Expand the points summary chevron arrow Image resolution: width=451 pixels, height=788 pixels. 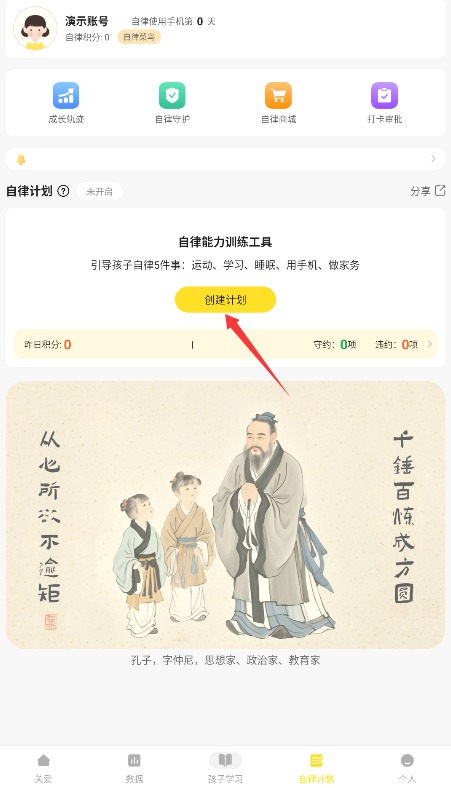click(x=430, y=344)
